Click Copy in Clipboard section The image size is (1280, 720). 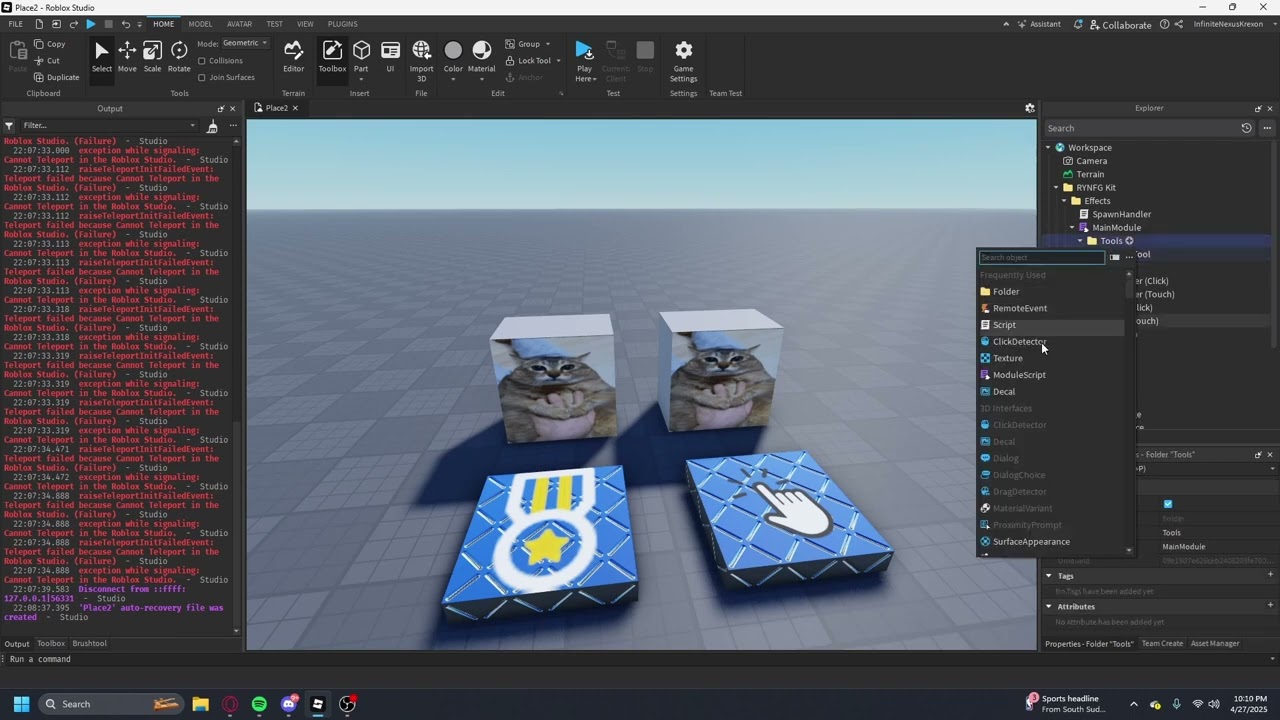[x=49, y=44]
